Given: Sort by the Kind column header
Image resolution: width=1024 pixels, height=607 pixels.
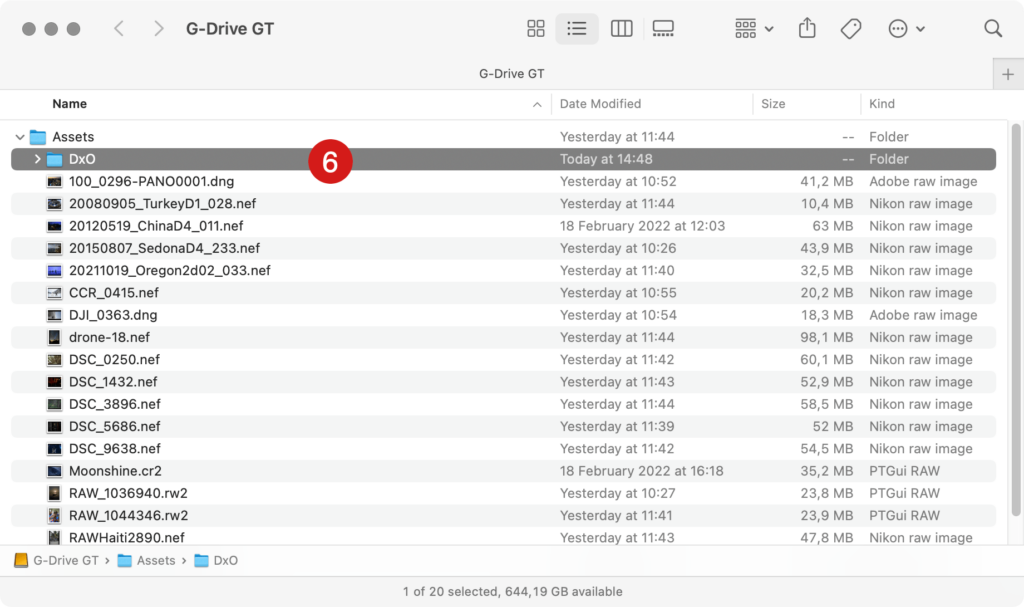Looking at the screenshot, I should [882, 104].
